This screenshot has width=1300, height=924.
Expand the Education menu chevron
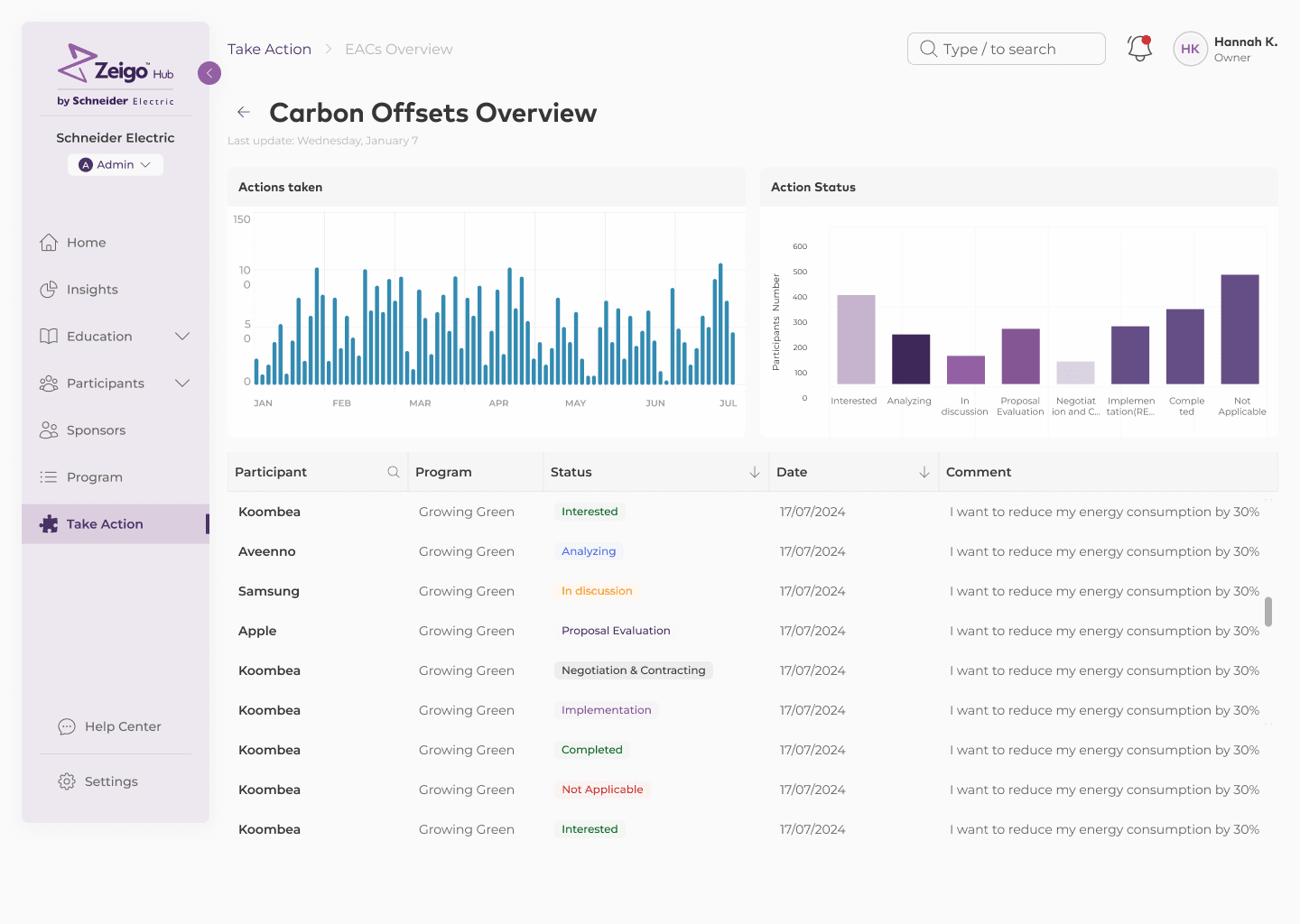tap(182, 337)
